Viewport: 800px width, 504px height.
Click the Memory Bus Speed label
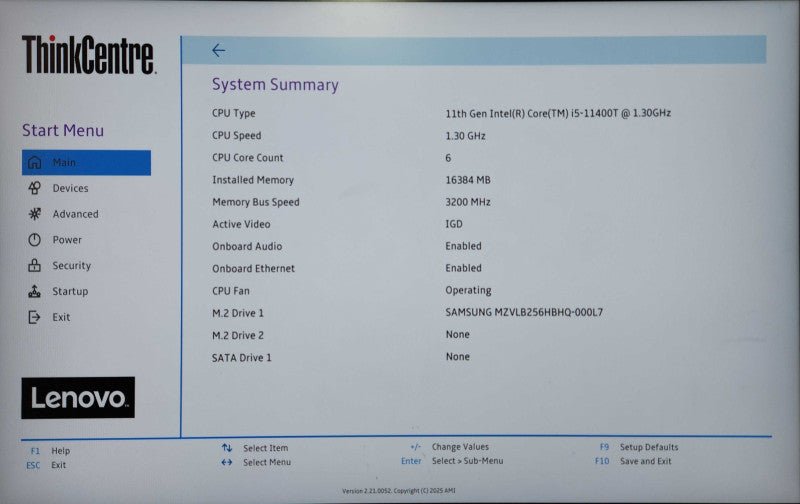click(256, 202)
